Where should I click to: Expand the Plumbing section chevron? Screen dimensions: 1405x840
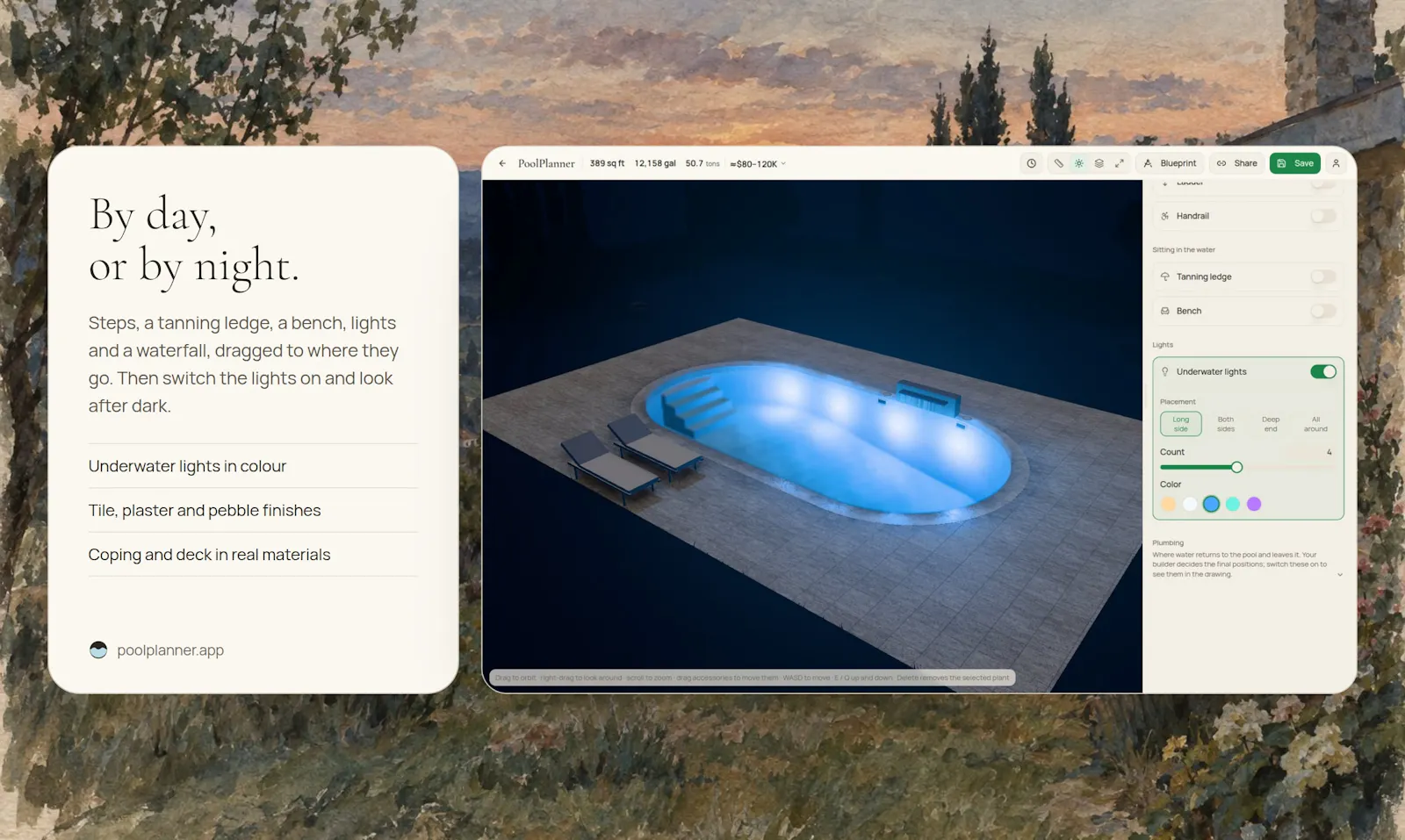1340,575
